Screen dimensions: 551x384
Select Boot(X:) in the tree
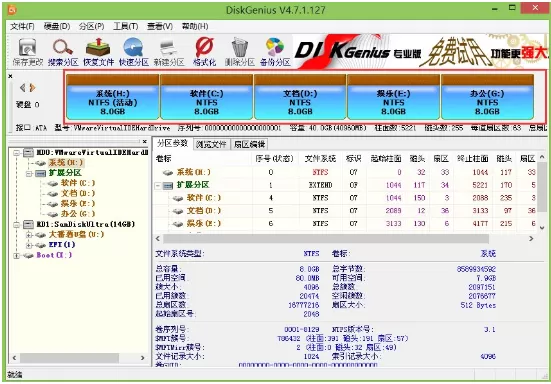[x=54, y=255]
